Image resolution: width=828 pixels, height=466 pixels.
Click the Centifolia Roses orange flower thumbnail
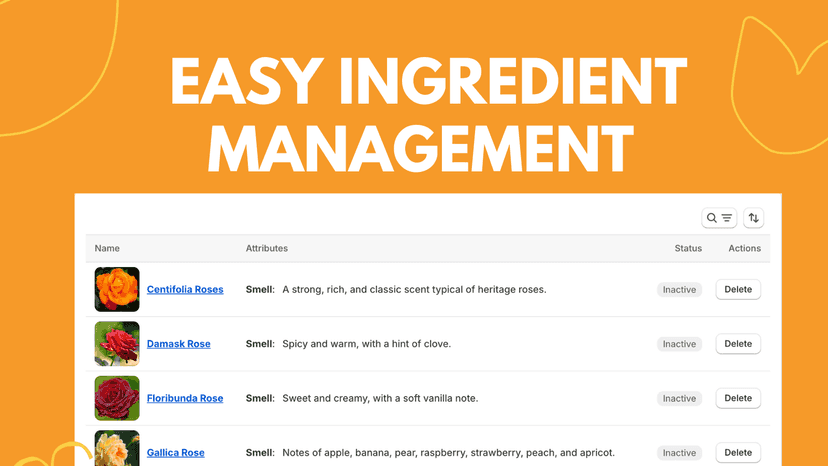pyautogui.click(x=117, y=290)
